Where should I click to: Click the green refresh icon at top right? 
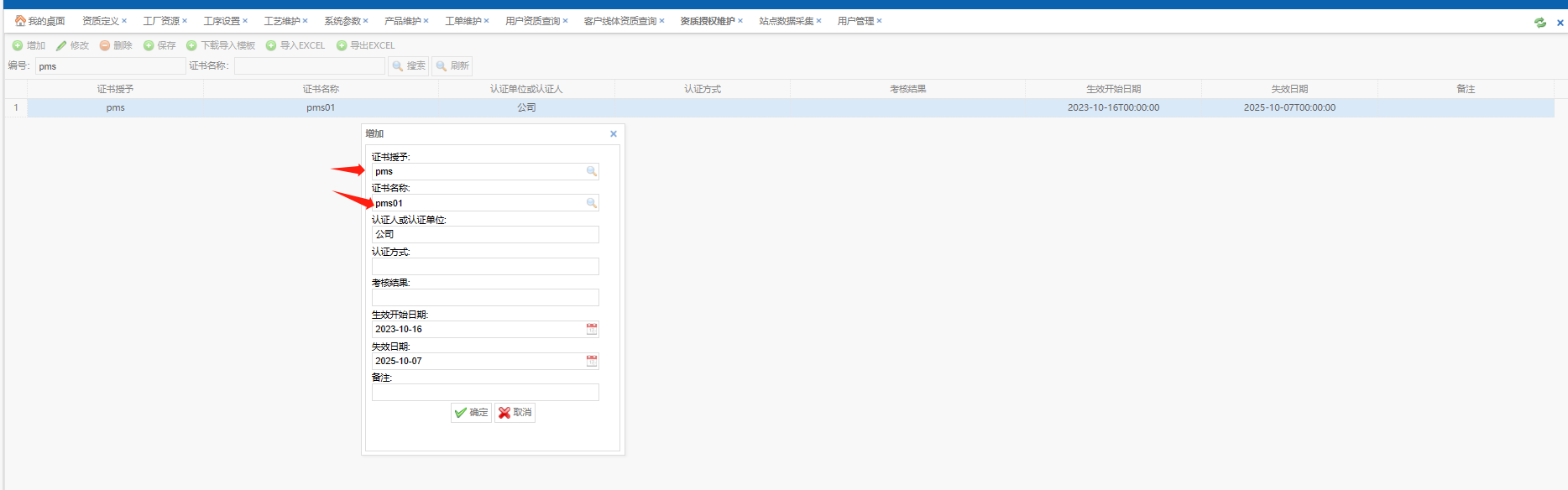coord(1540,23)
